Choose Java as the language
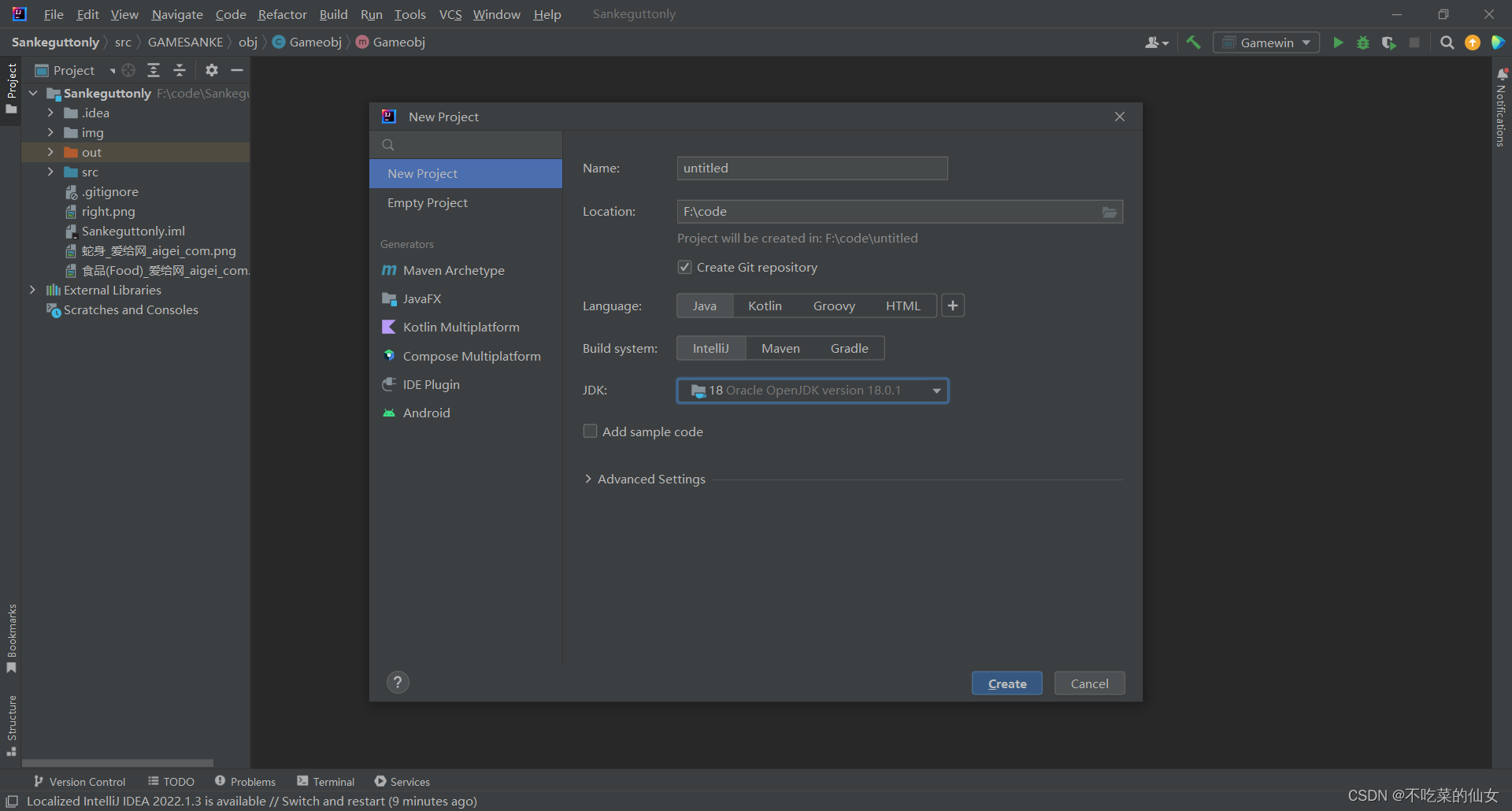Image resolution: width=1512 pixels, height=811 pixels. click(705, 306)
